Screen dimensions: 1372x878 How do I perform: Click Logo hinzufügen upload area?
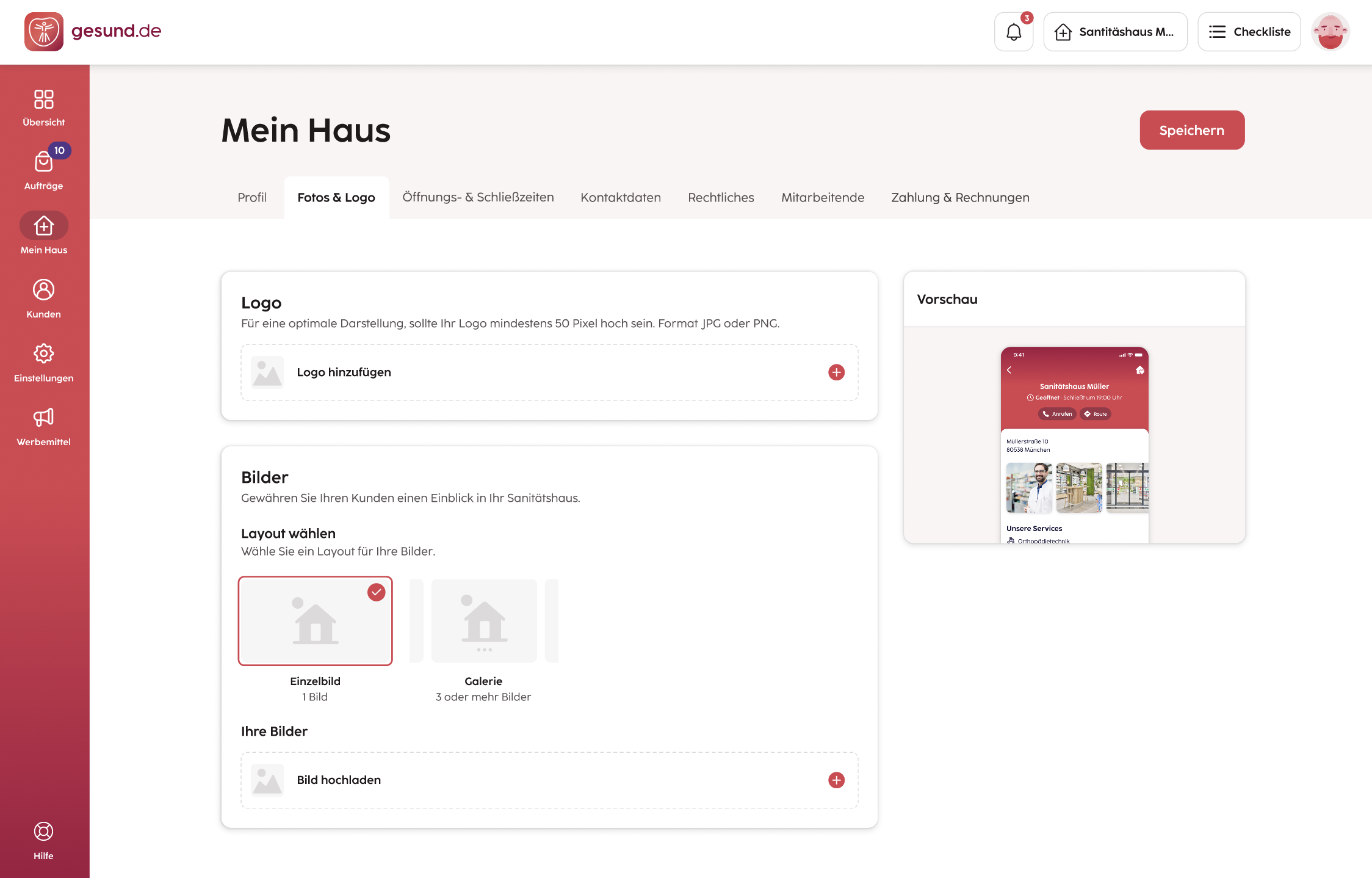(x=549, y=372)
